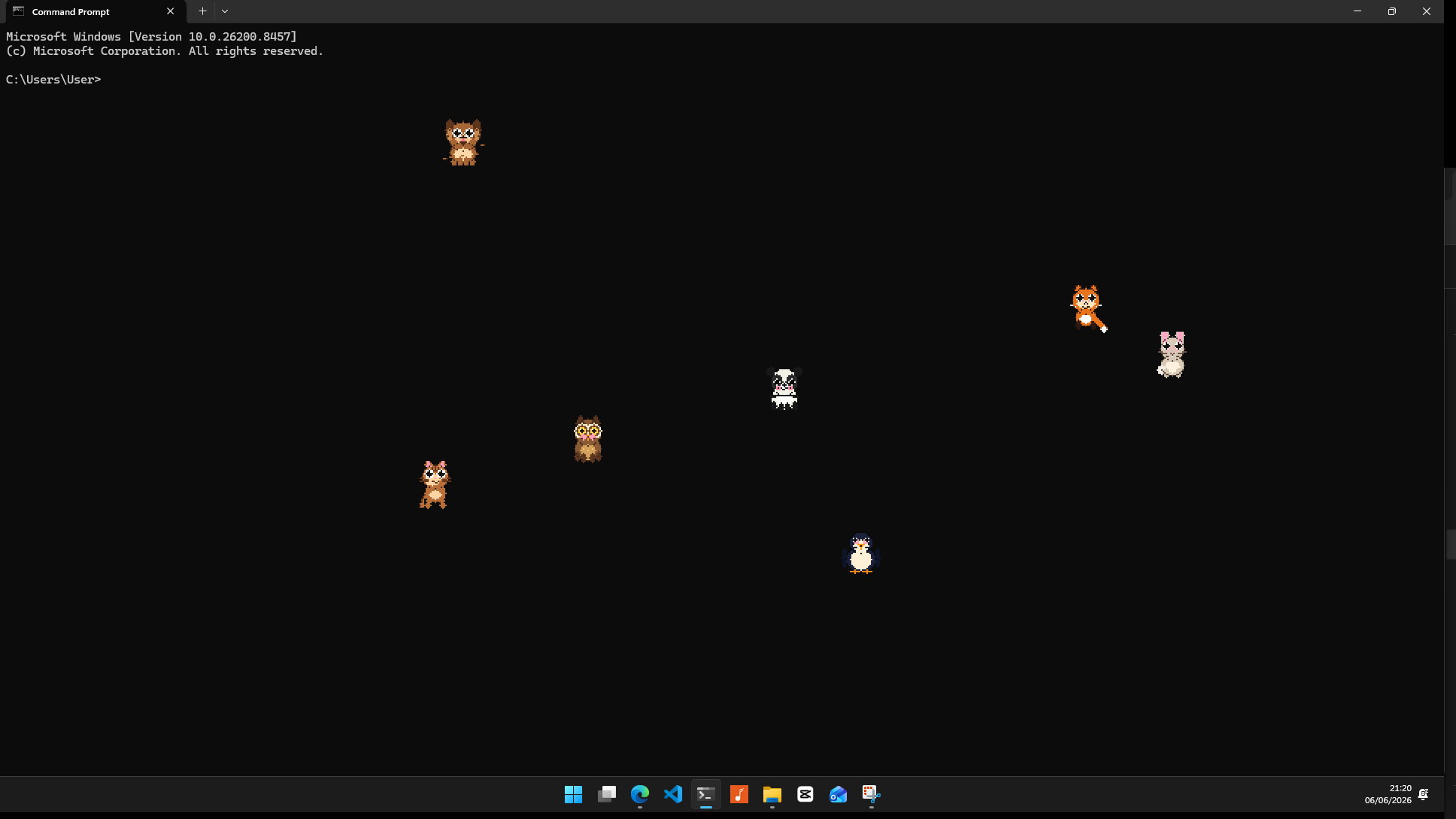This screenshot has height=819, width=1456.
Task: Click the black-and-white dog pixel pet
Action: coord(784,388)
